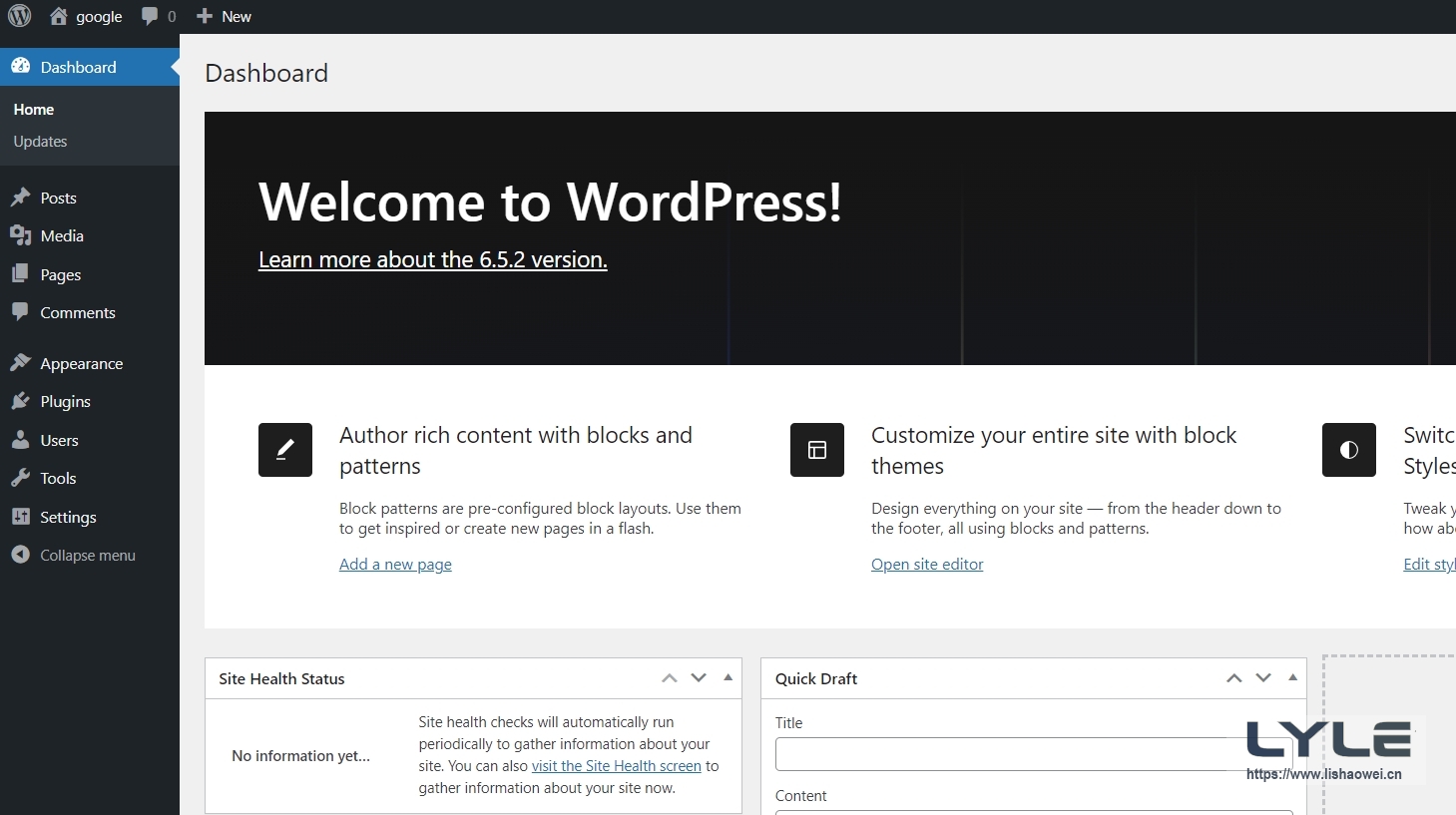
Task: Click the Content label in Quick Draft
Action: point(800,796)
